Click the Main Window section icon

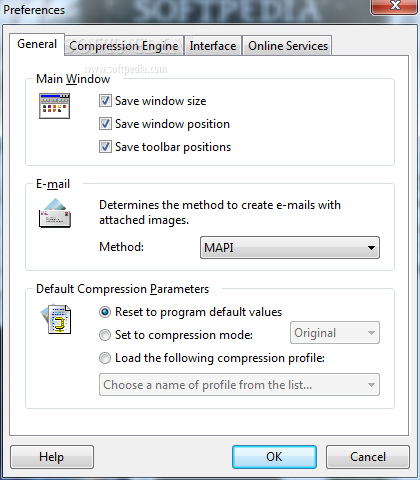[54, 106]
